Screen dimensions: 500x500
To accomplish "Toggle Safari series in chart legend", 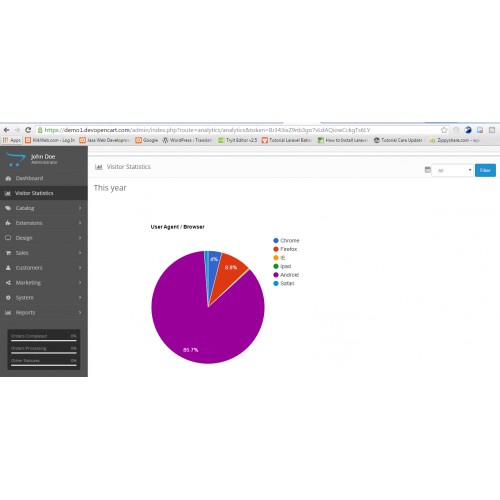I will pos(284,283).
